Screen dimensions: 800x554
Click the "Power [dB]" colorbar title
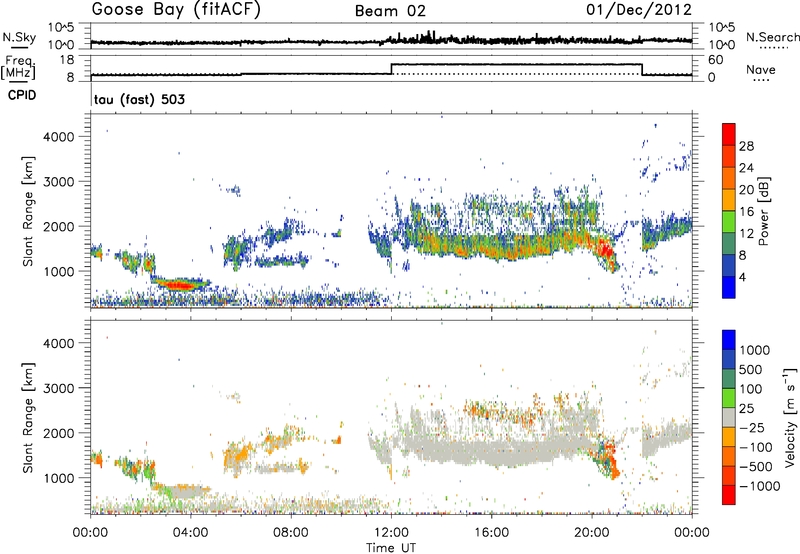(763, 211)
